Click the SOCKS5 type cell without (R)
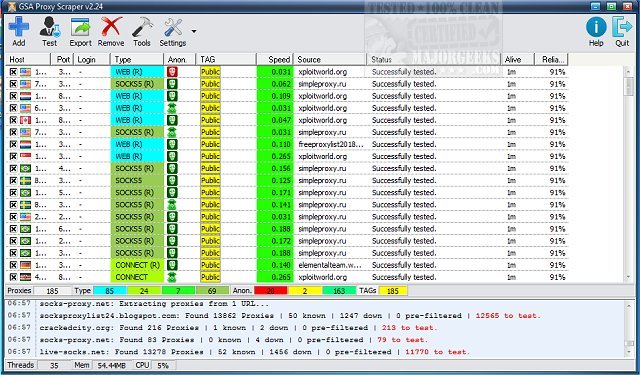The width and height of the screenshot is (640, 375). (x=137, y=180)
